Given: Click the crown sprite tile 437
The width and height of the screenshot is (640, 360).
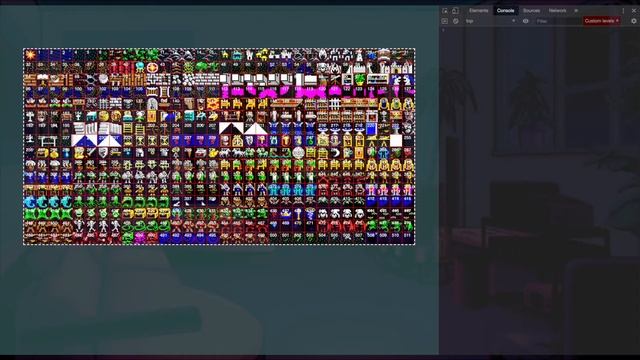Looking at the screenshot, I should (x=286, y=214).
